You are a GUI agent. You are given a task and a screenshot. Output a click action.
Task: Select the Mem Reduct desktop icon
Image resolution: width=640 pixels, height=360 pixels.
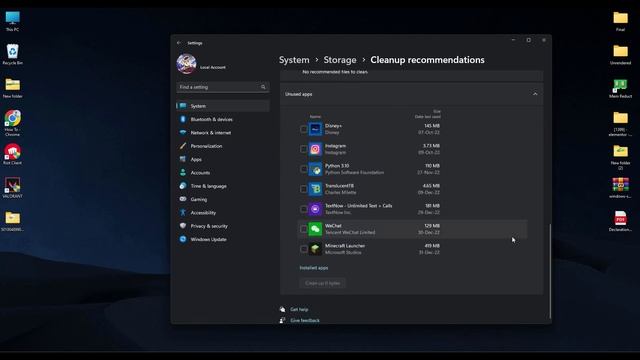(620, 88)
